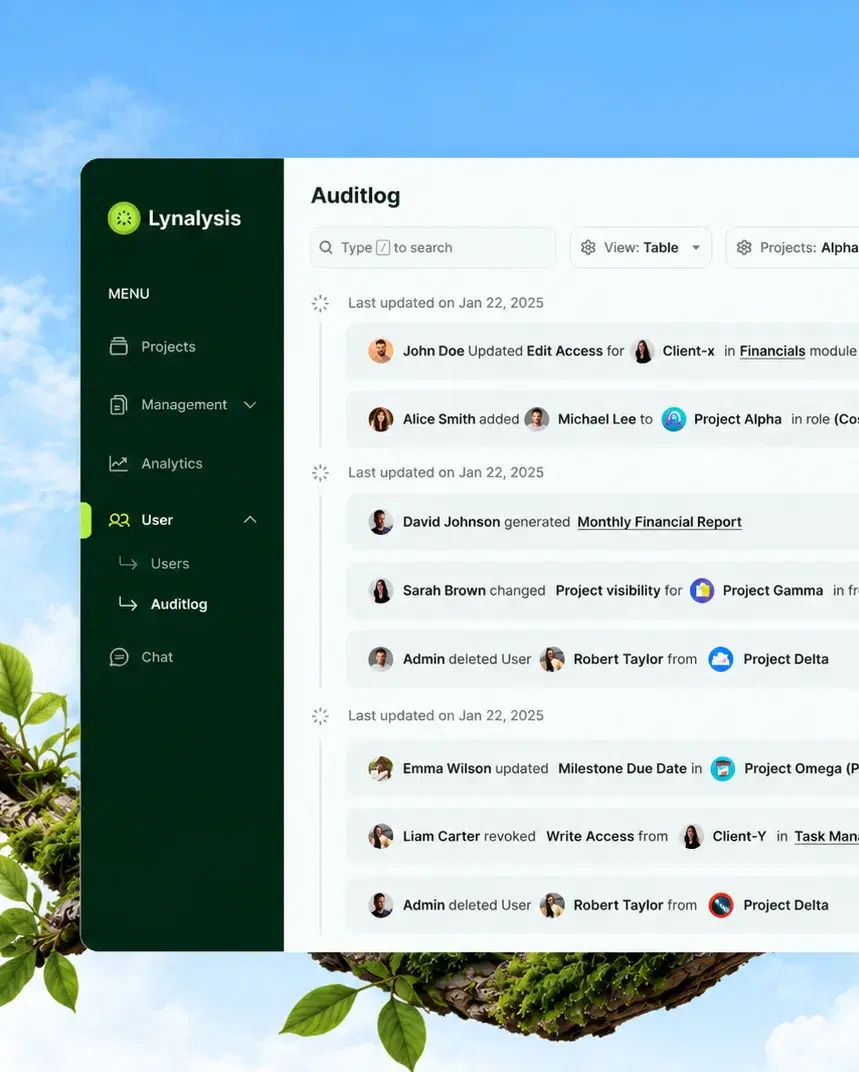
Task: Open the View: Table dropdown
Action: [641, 247]
